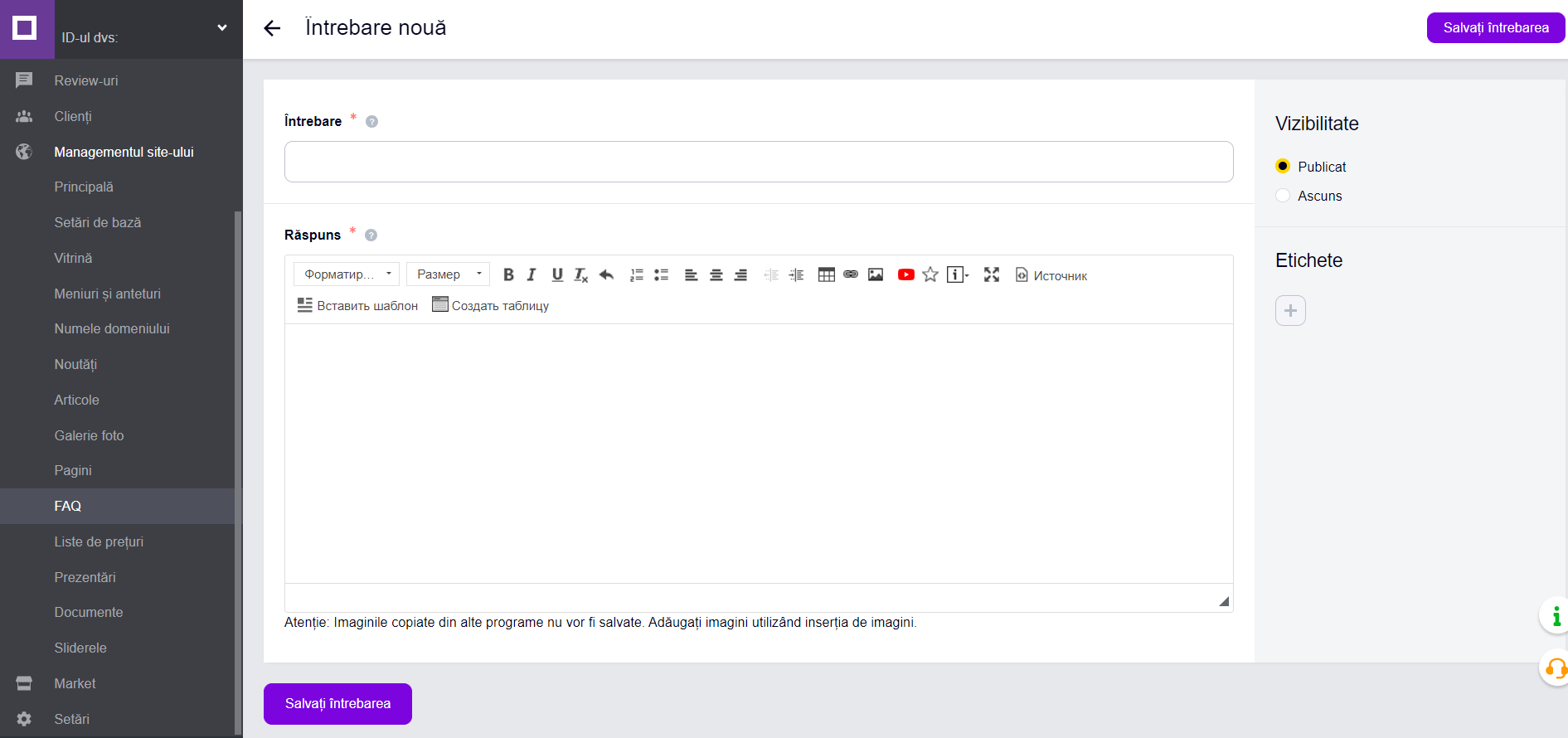This screenshot has height=738, width=1568.
Task: Click the bottom Salvați întrebarea button
Action: click(337, 703)
